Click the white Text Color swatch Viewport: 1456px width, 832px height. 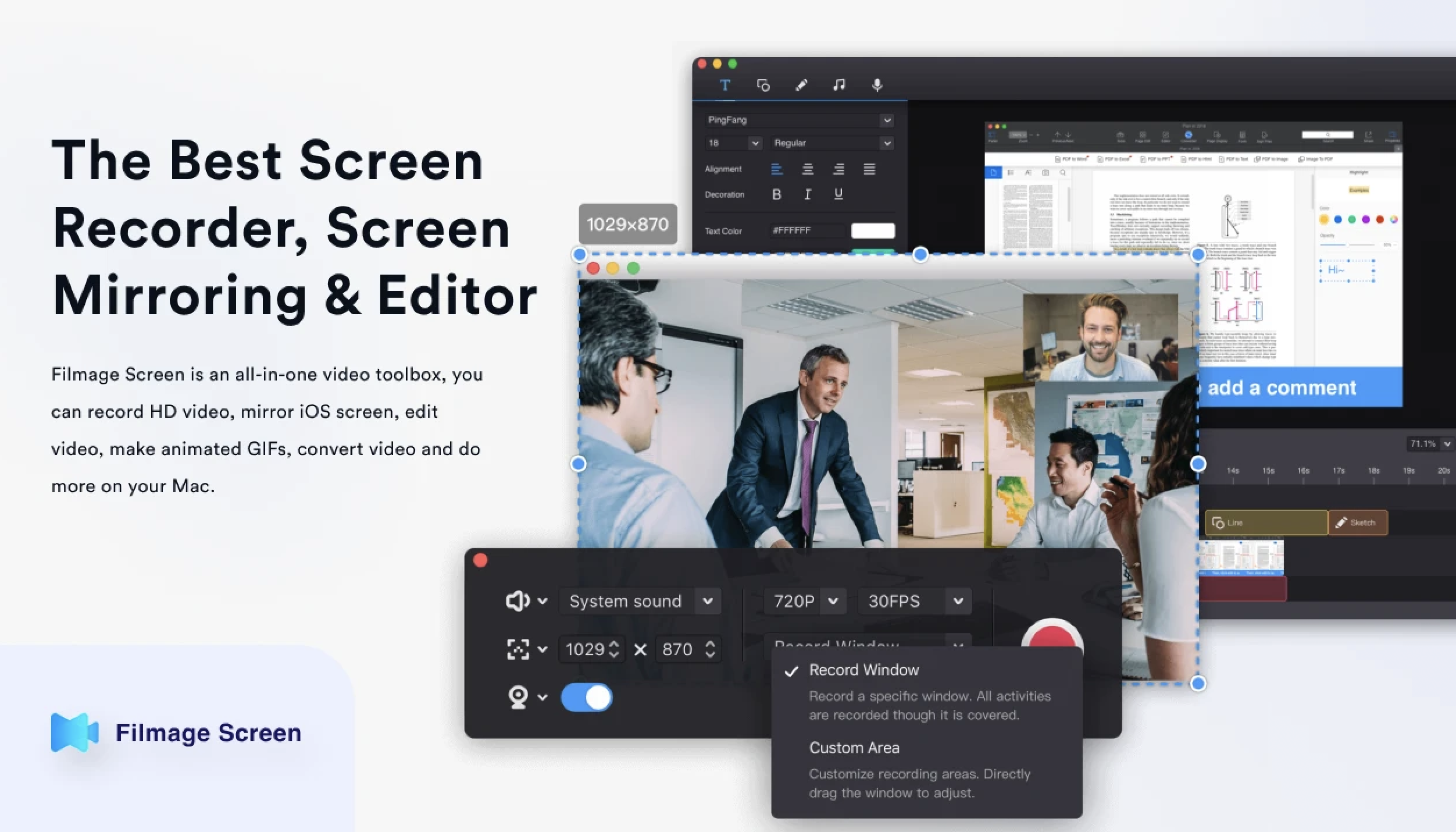872,230
